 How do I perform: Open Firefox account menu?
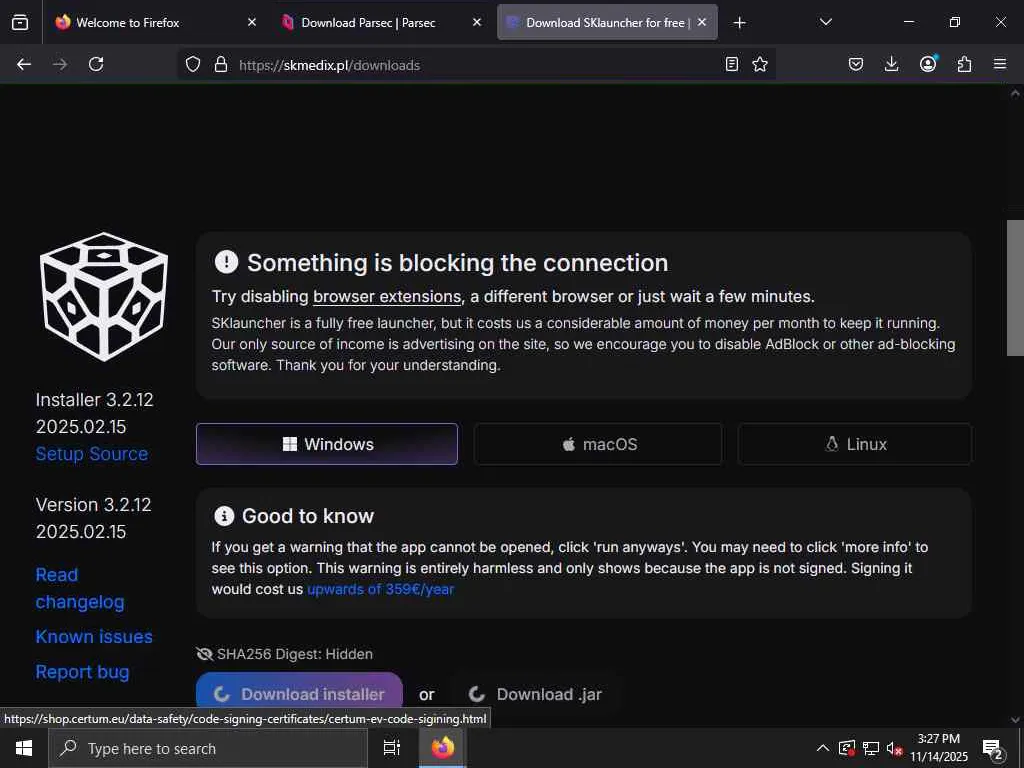click(x=928, y=63)
